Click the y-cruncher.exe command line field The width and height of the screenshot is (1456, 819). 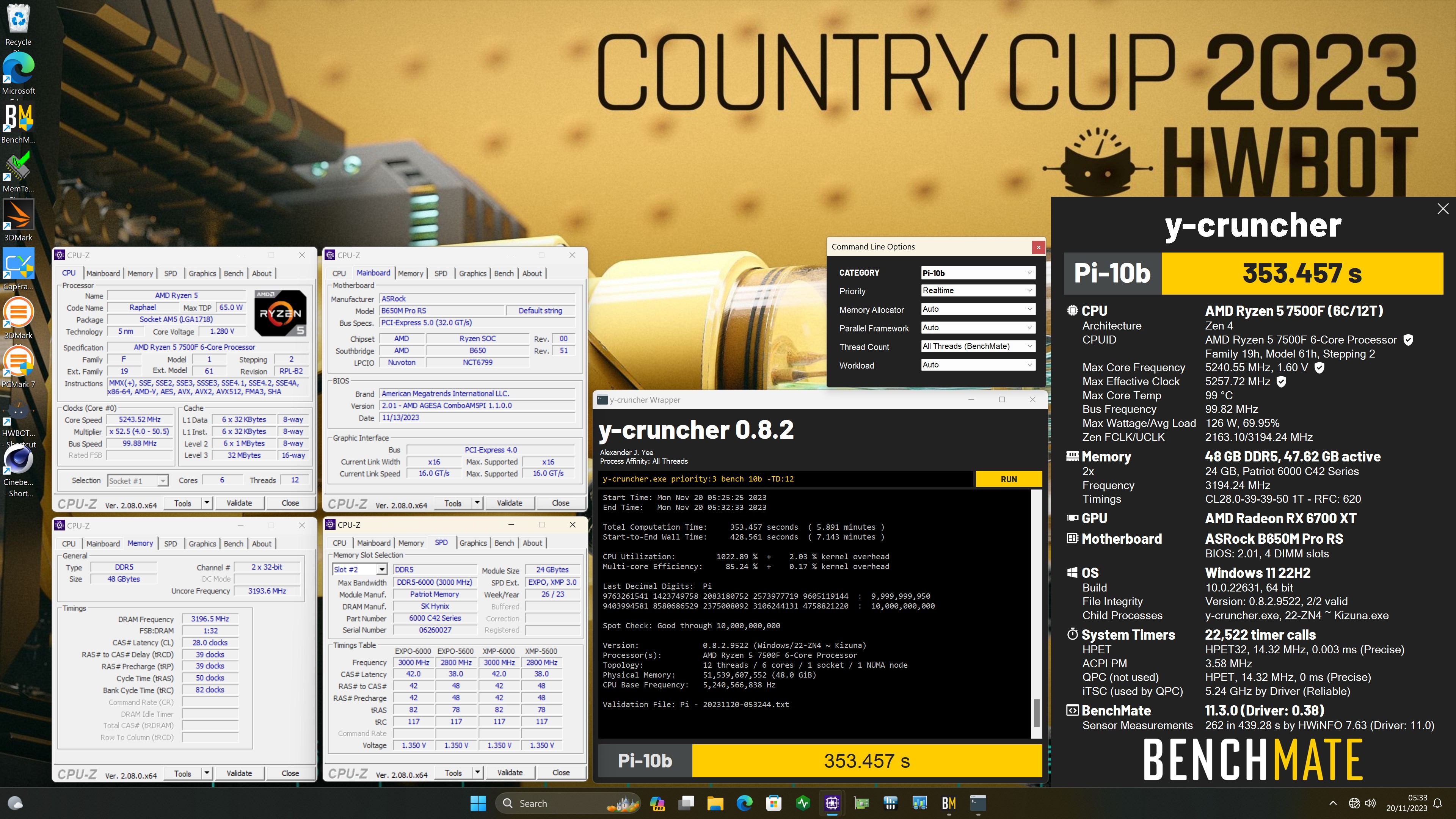click(x=786, y=479)
